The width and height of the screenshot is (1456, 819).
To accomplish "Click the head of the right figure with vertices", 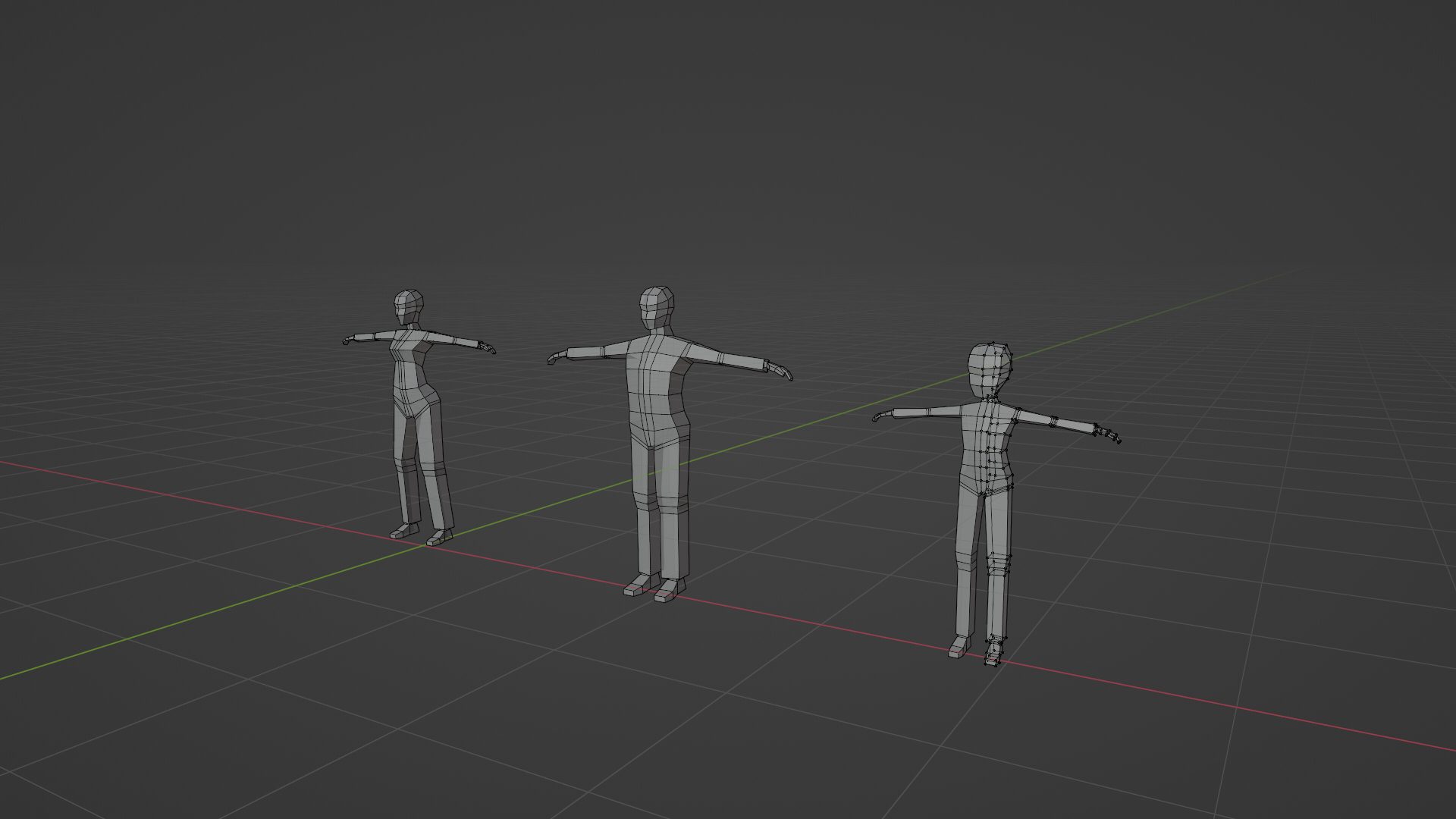I will click(x=990, y=369).
